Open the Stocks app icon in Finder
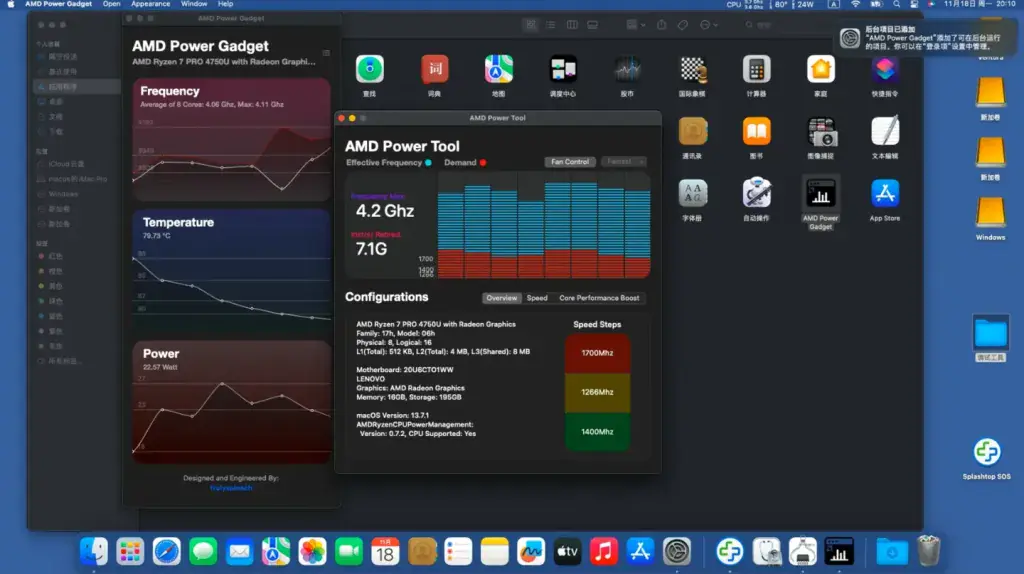 627,69
